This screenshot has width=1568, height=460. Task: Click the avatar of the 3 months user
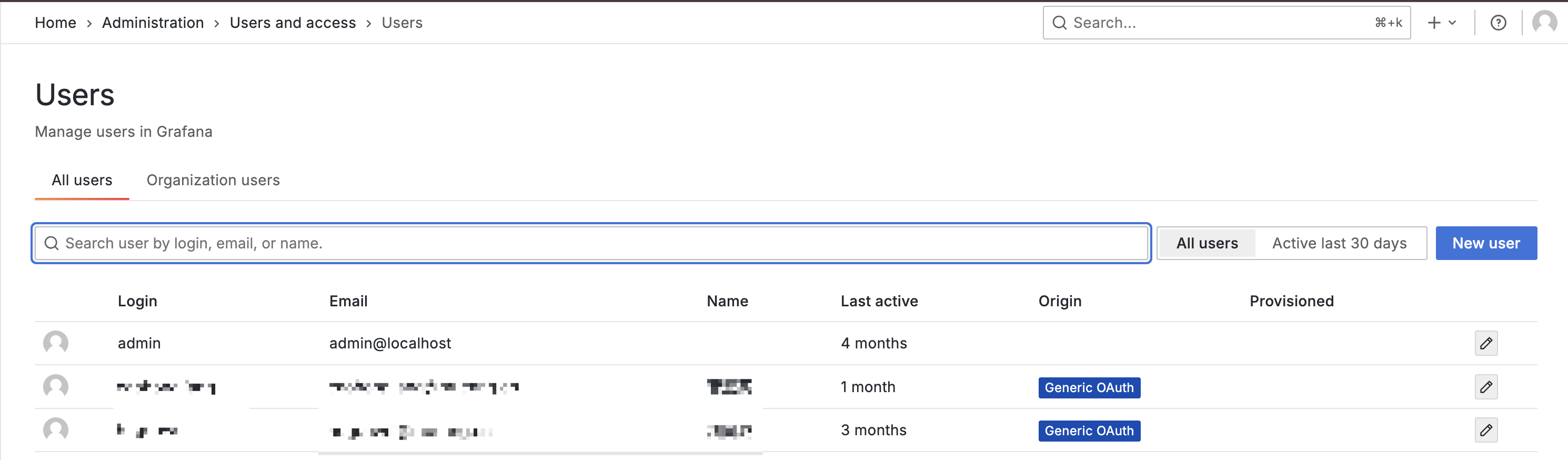point(55,430)
